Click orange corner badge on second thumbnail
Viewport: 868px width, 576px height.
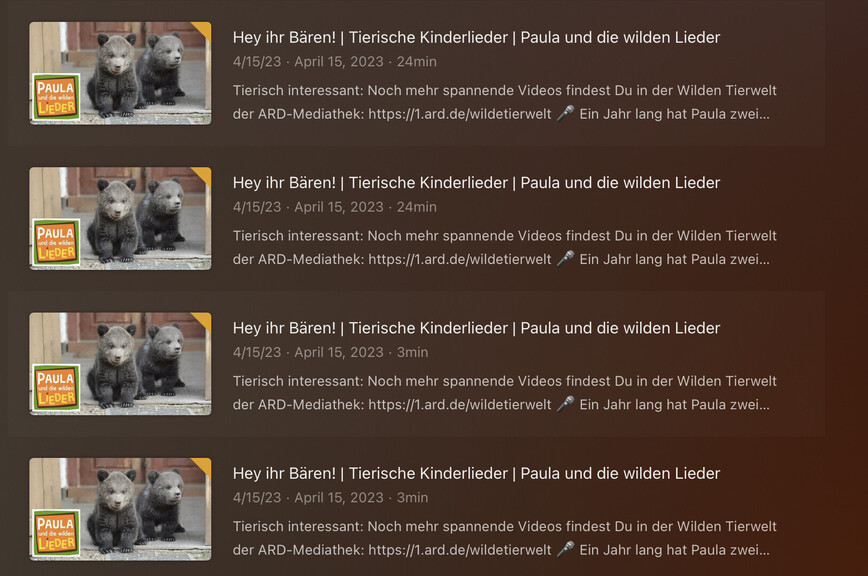pyautogui.click(x=203, y=175)
